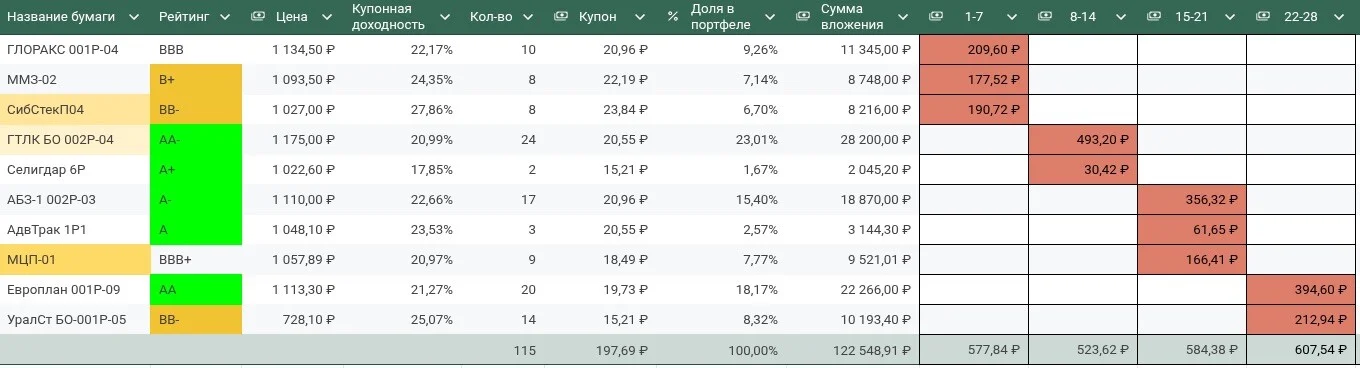Screen dimensions: 1360x368
Task: Select the Европлан 001Р-09 cell
Action: [74, 289]
